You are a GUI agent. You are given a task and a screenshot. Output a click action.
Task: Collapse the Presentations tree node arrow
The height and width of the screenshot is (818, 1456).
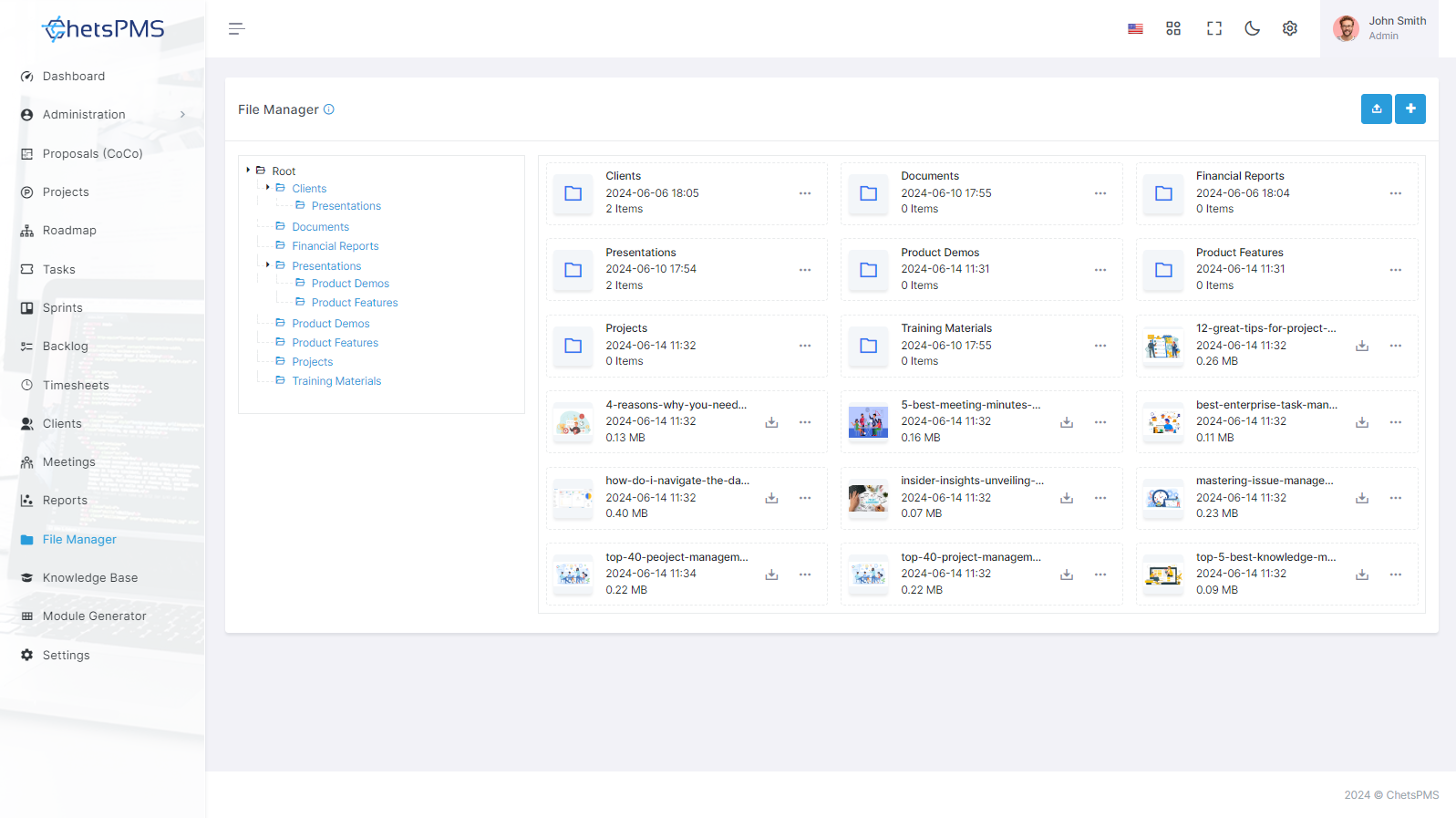[x=267, y=265]
